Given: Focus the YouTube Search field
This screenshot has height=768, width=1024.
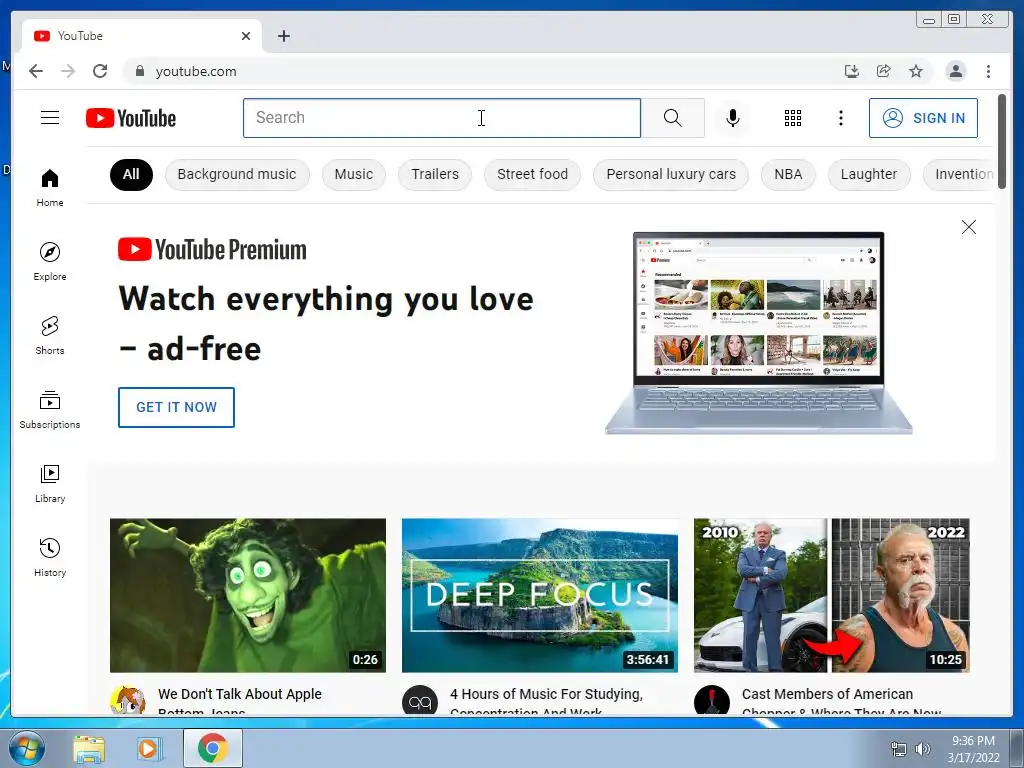Looking at the screenshot, I should 441,118.
